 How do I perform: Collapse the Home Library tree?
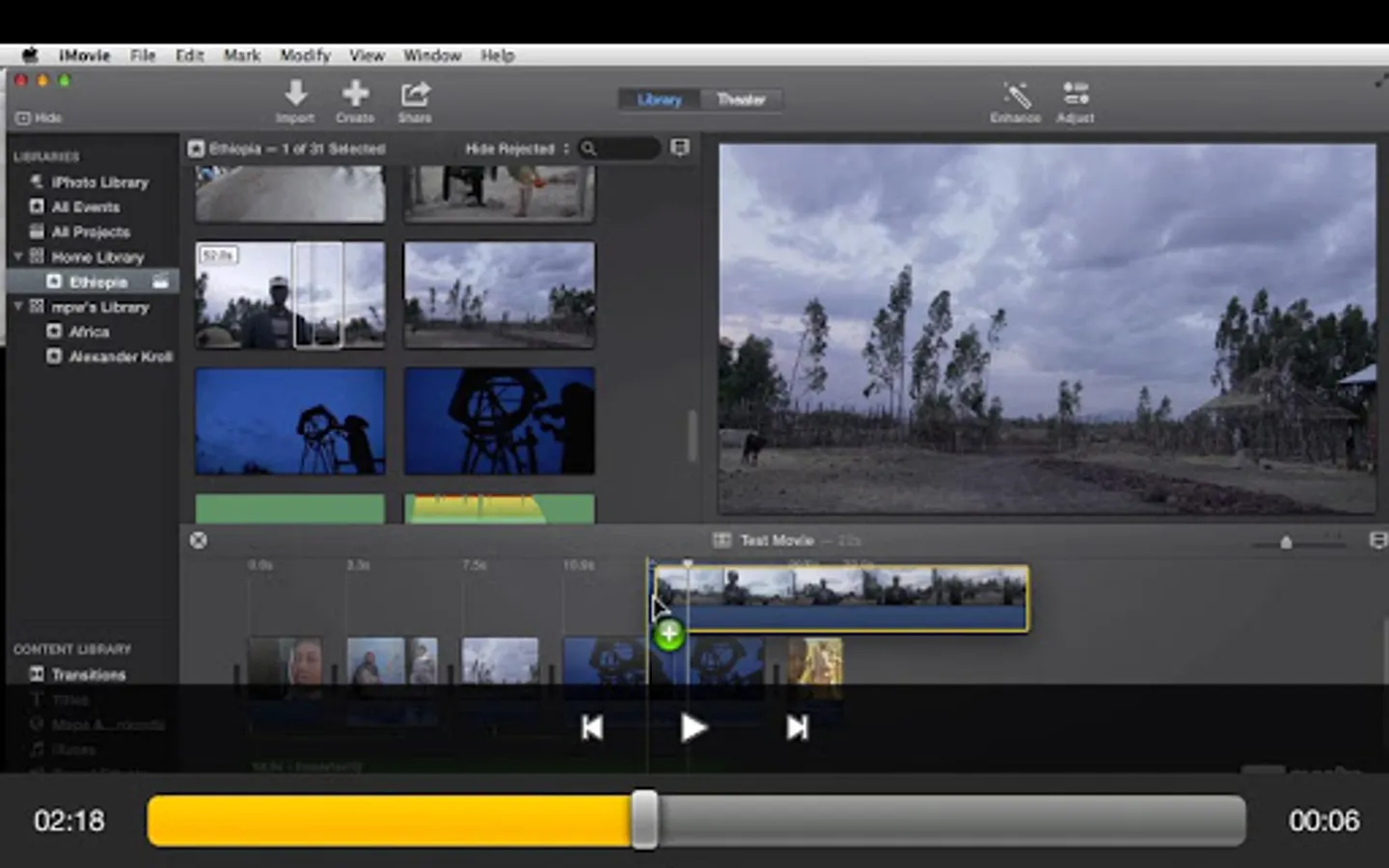pos(18,257)
